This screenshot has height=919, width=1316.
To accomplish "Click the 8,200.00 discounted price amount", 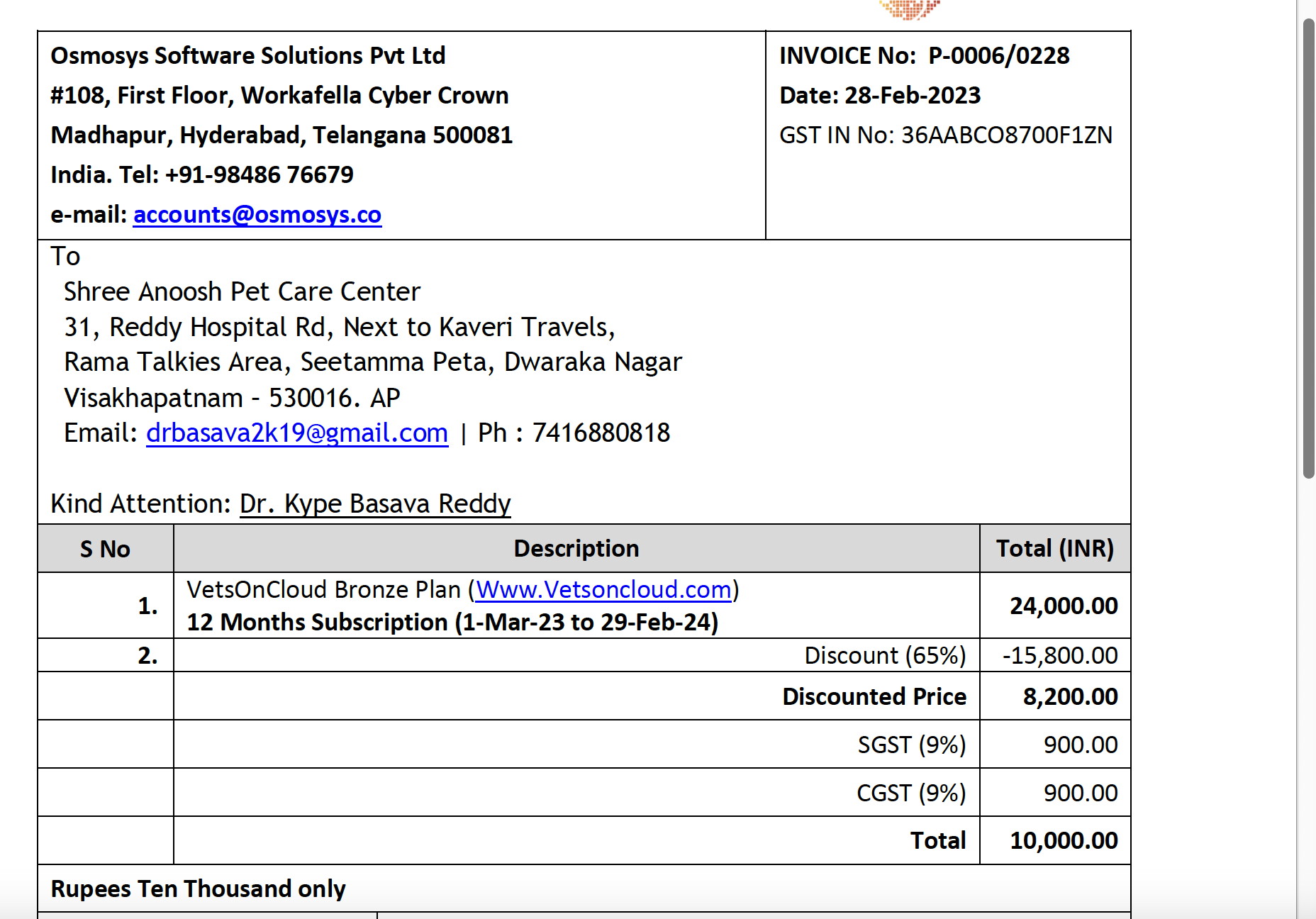I will tap(1070, 696).
